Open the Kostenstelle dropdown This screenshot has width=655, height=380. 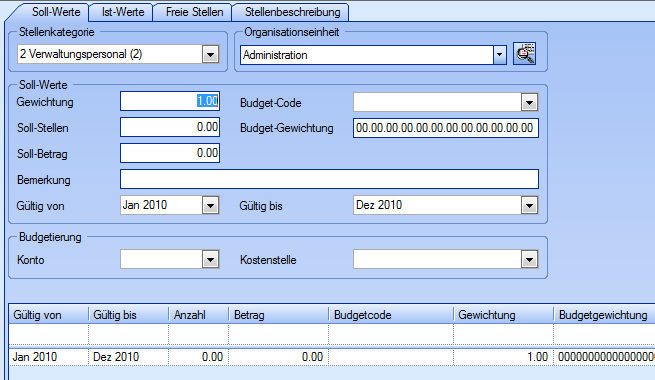point(529,259)
